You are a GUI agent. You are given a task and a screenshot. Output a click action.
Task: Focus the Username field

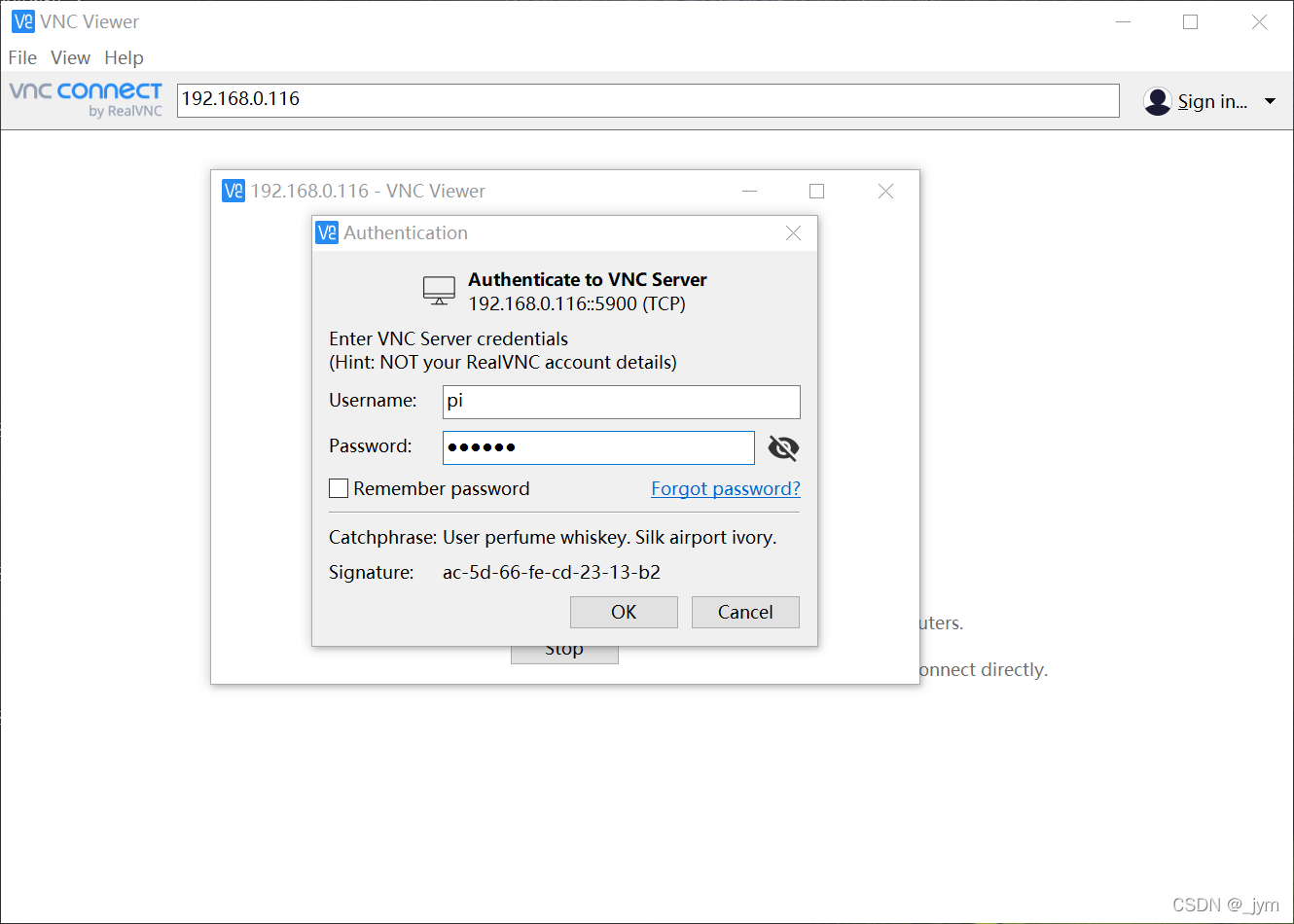[x=622, y=402]
